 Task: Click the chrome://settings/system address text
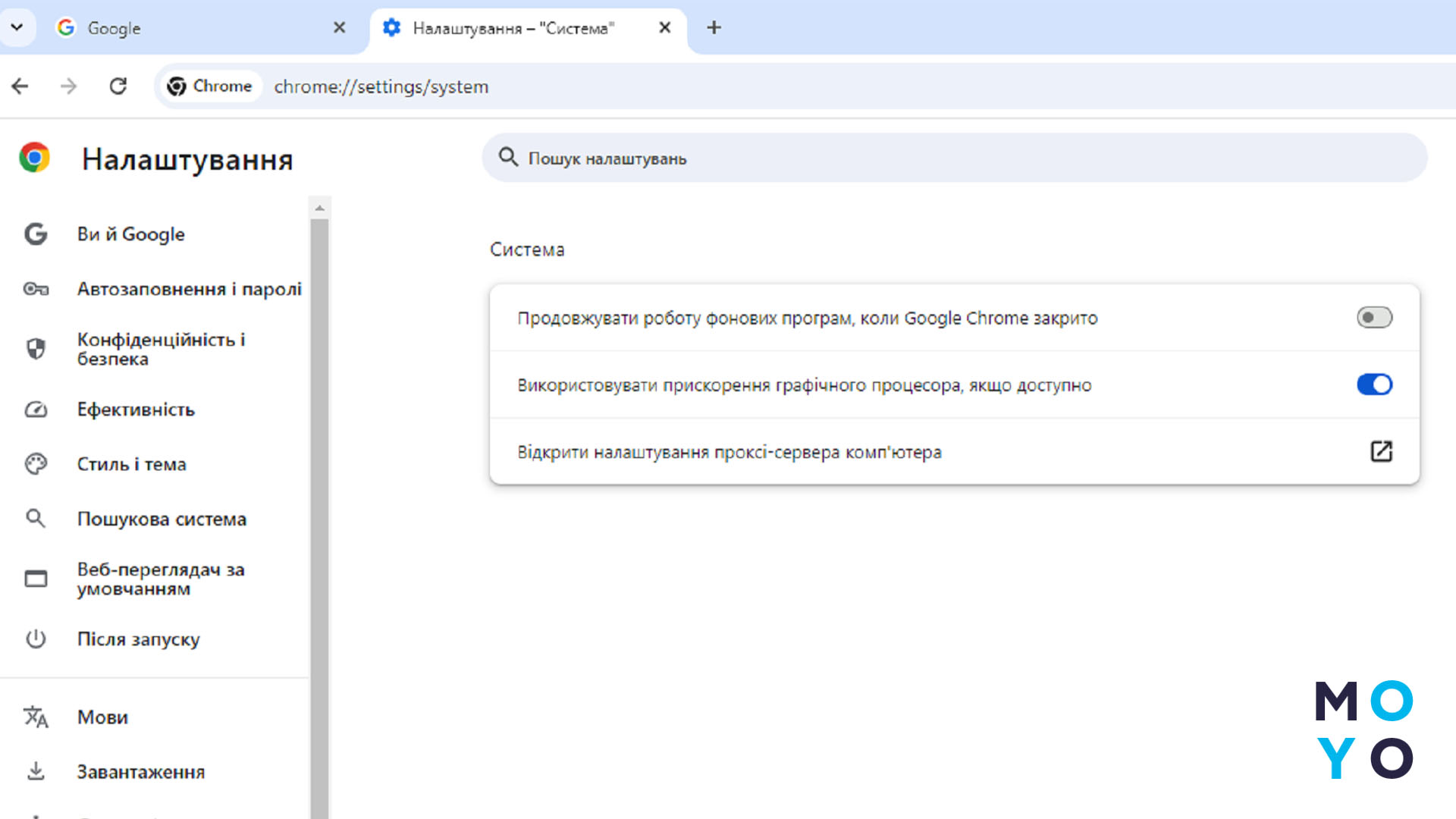(x=381, y=86)
